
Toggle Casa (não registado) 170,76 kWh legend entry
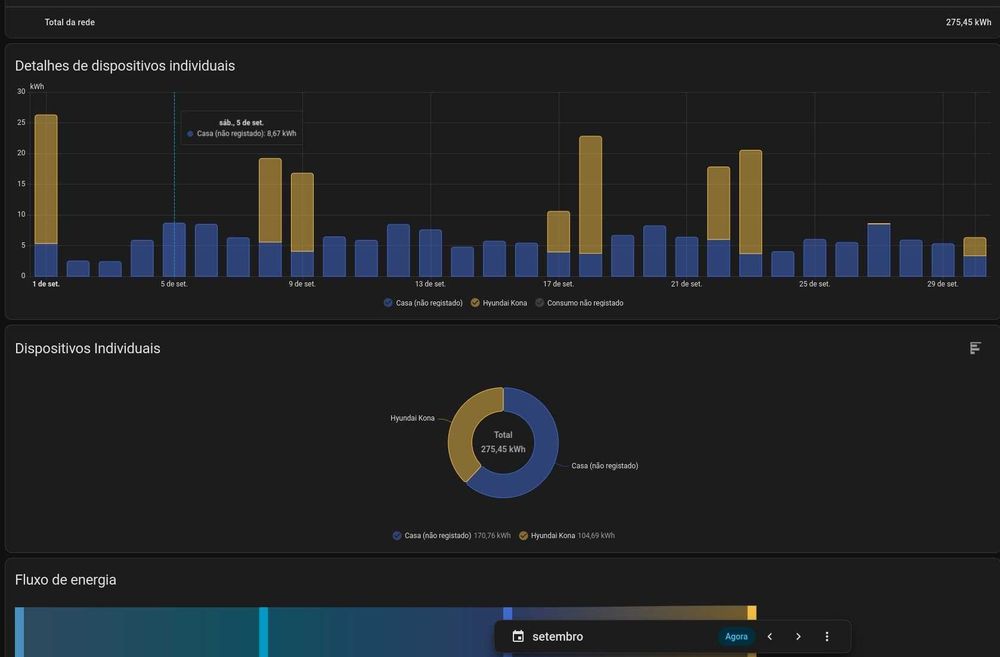click(x=452, y=536)
